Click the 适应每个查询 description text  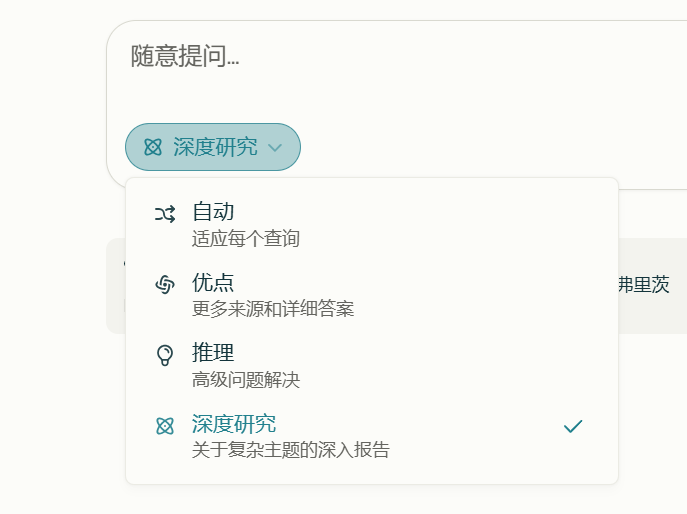pyautogui.click(x=246, y=239)
